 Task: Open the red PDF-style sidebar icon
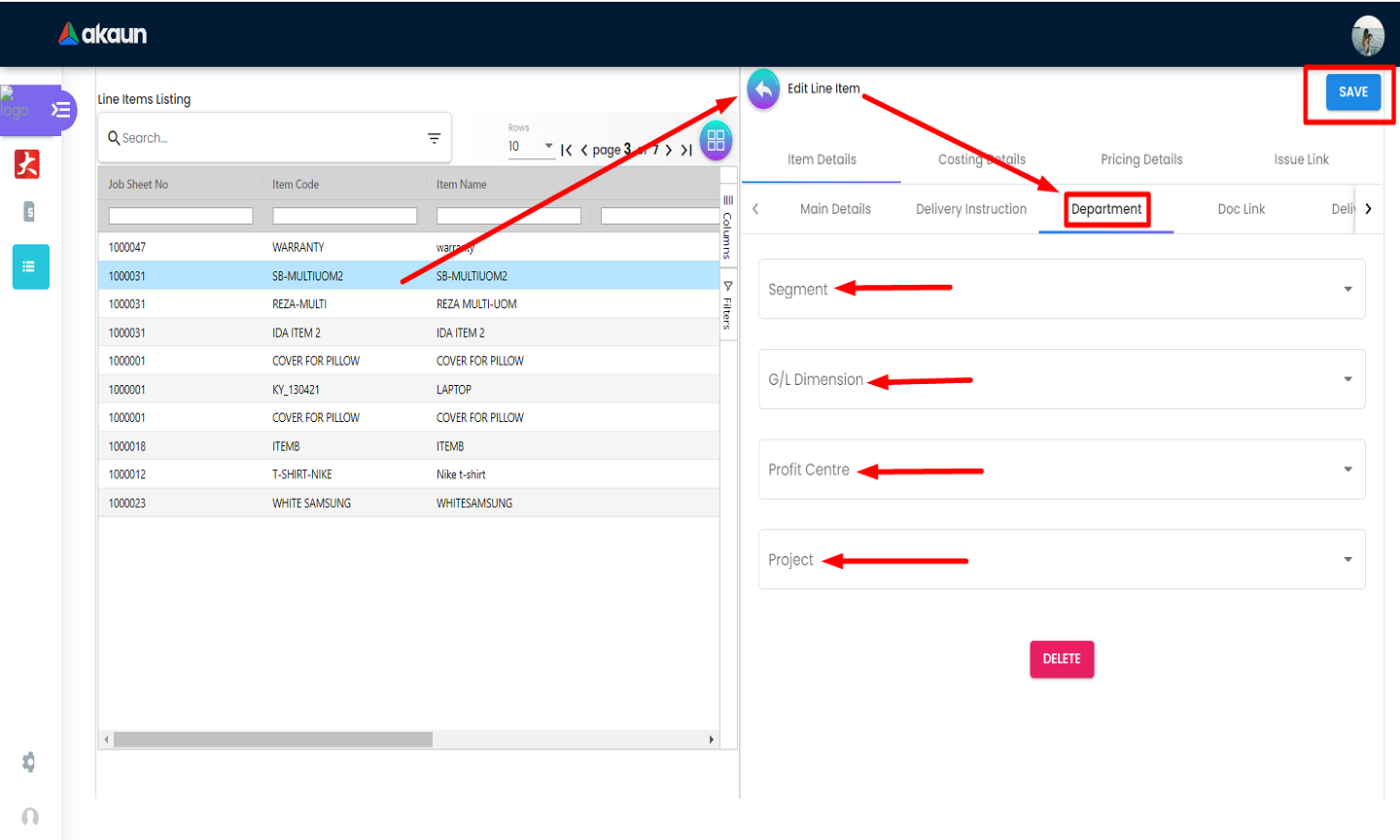pyautogui.click(x=27, y=164)
